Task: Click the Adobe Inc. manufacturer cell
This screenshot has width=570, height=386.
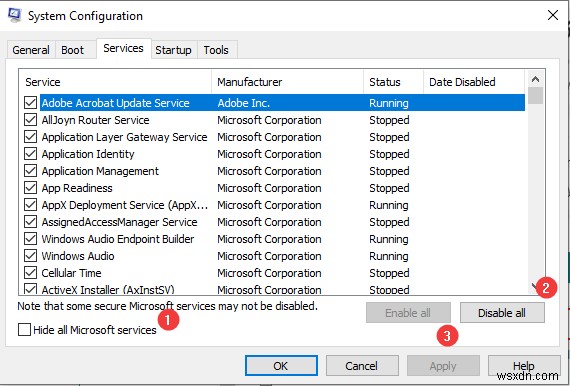Action: (x=244, y=103)
